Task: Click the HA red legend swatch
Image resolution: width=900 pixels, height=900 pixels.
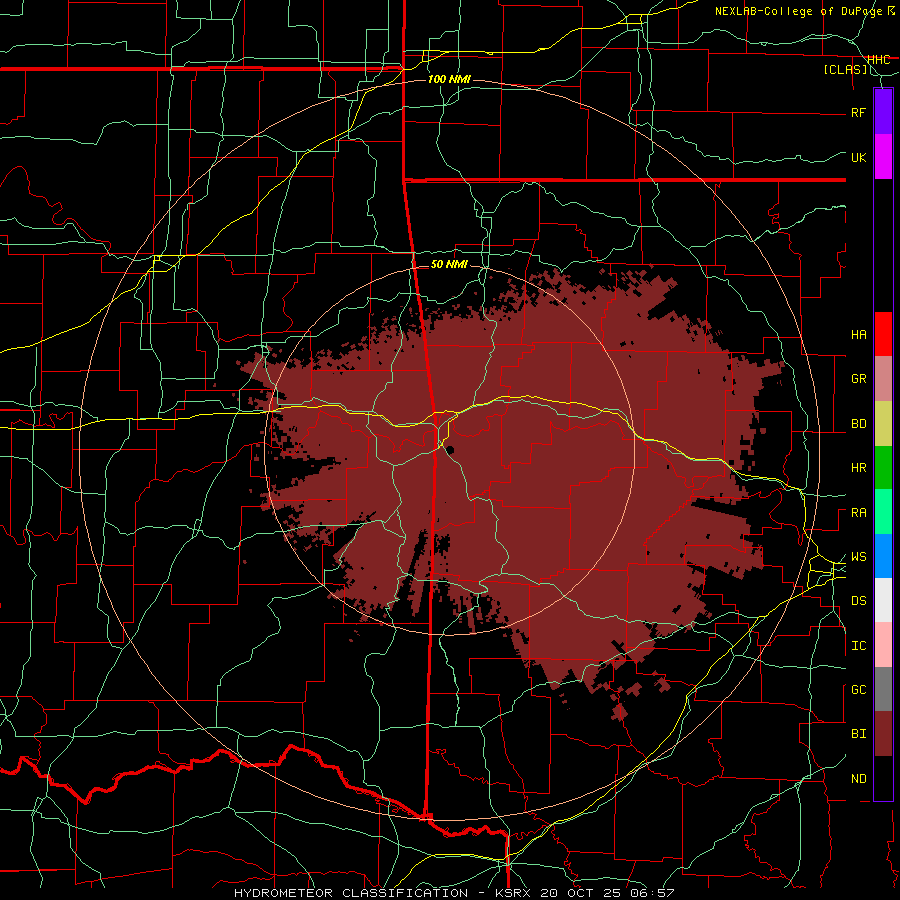Action: [x=883, y=334]
